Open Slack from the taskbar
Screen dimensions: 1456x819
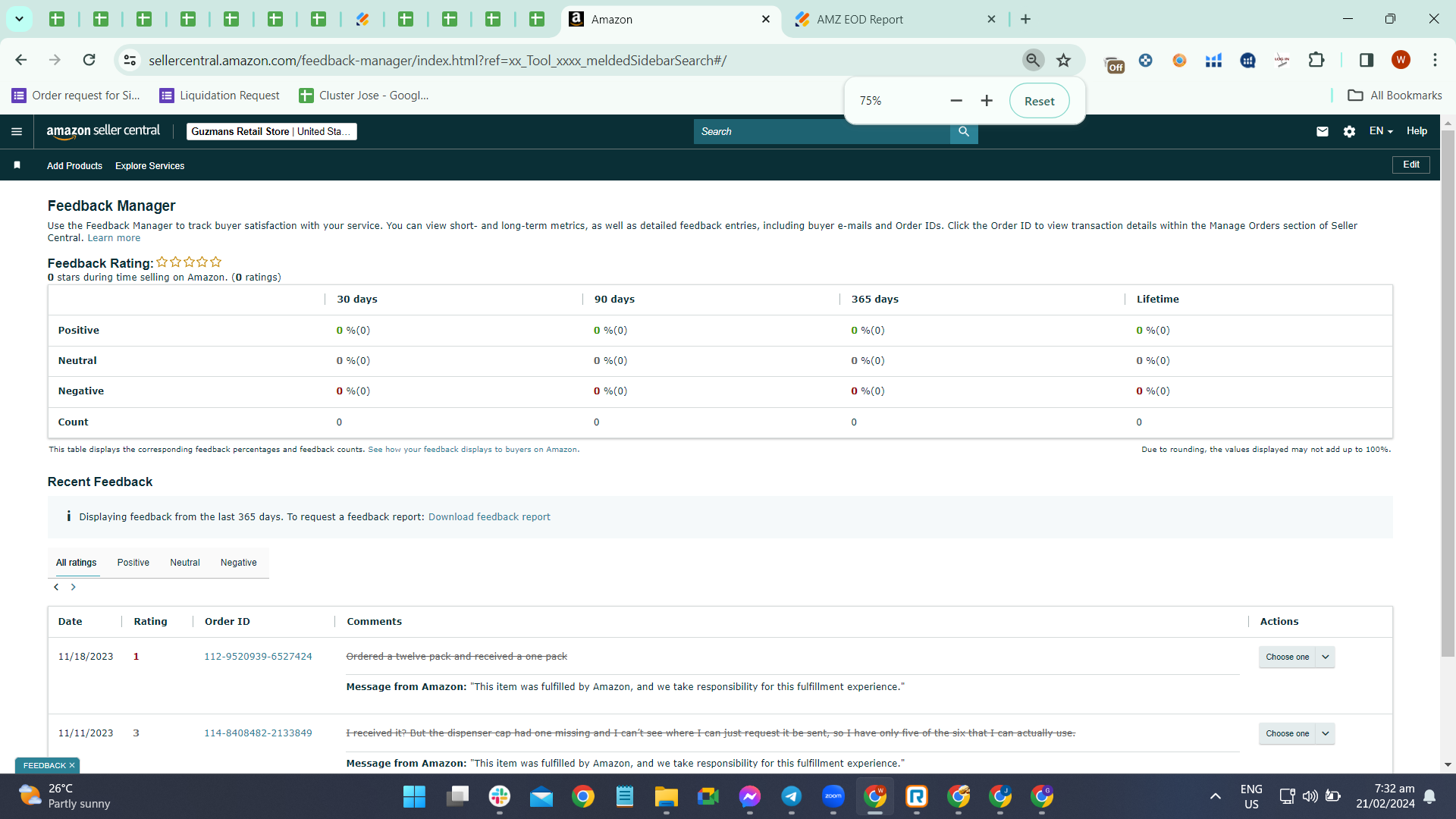point(500,796)
